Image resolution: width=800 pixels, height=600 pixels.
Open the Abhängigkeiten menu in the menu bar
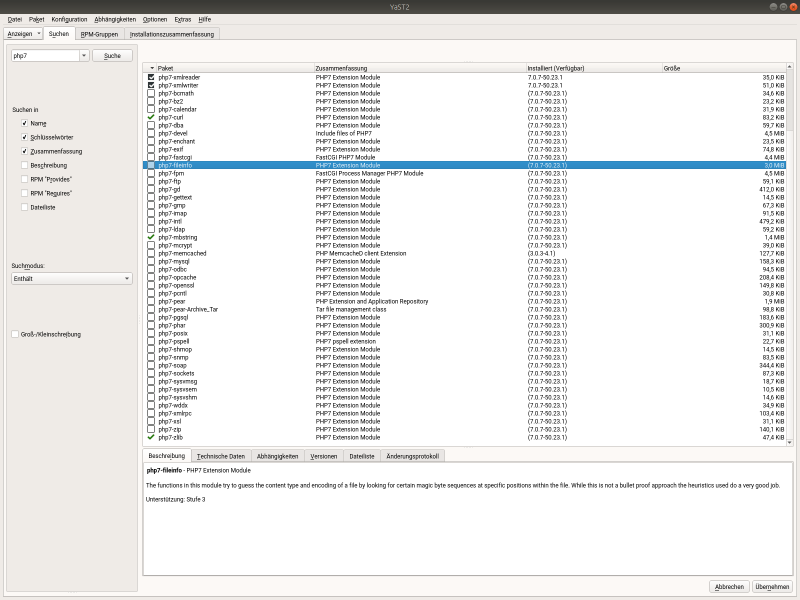[115, 19]
